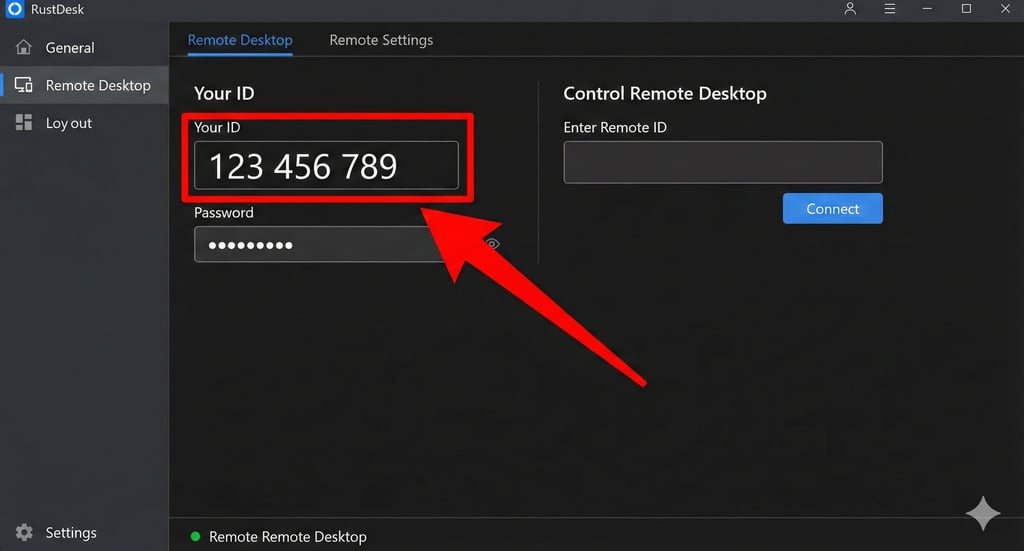The height and width of the screenshot is (551, 1024).
Task: Select Remote Desktop in the sidebar
Action: pos(84,85)
